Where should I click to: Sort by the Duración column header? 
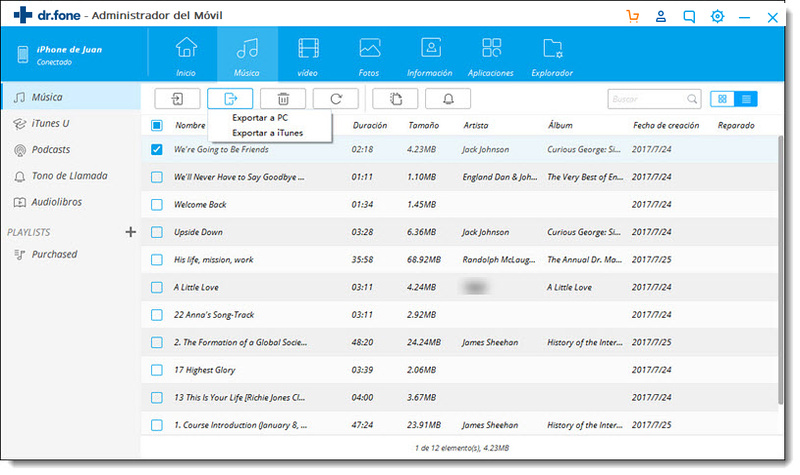[370, 125]
